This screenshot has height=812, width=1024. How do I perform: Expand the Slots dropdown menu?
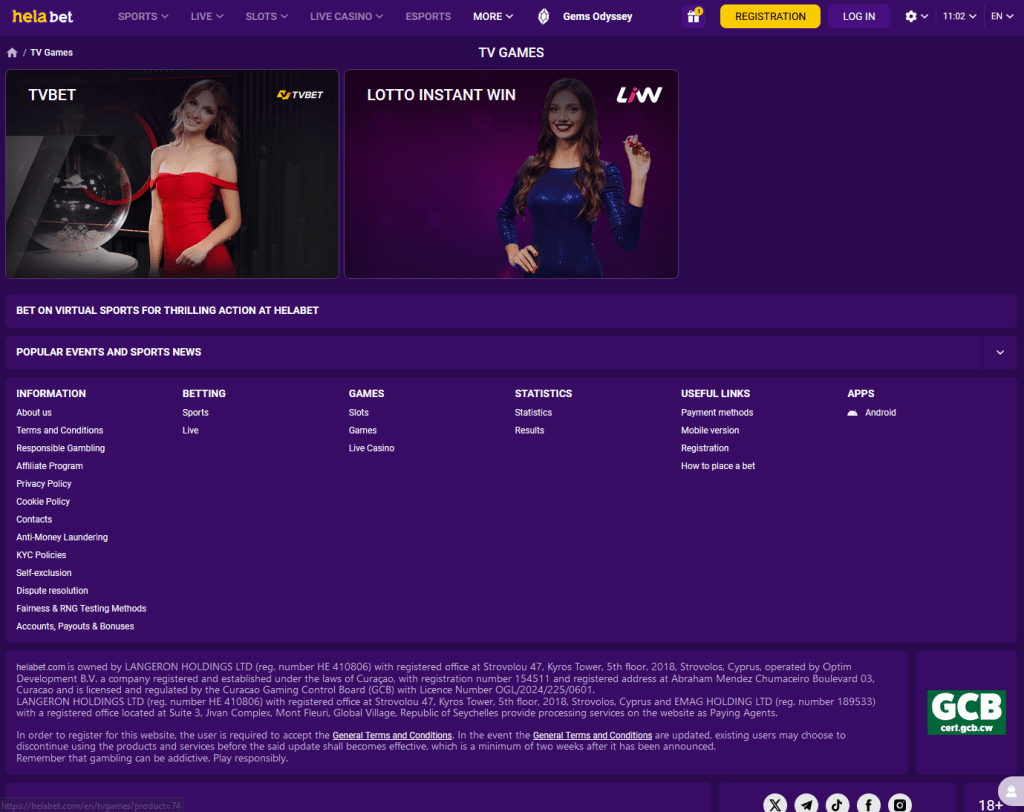266,16
